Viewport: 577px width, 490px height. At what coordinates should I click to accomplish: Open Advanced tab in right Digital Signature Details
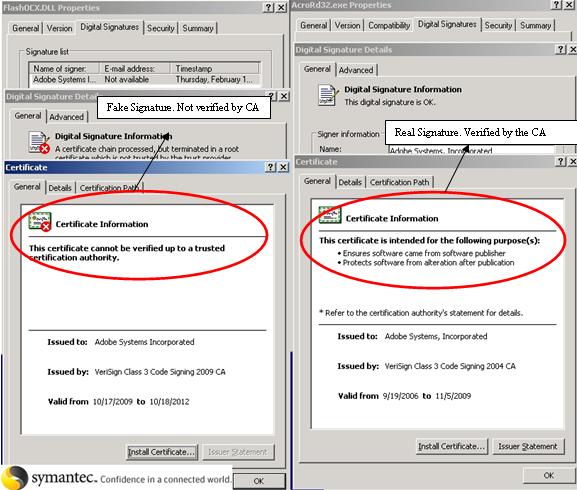pyautogui.click(x=356, y=70)
